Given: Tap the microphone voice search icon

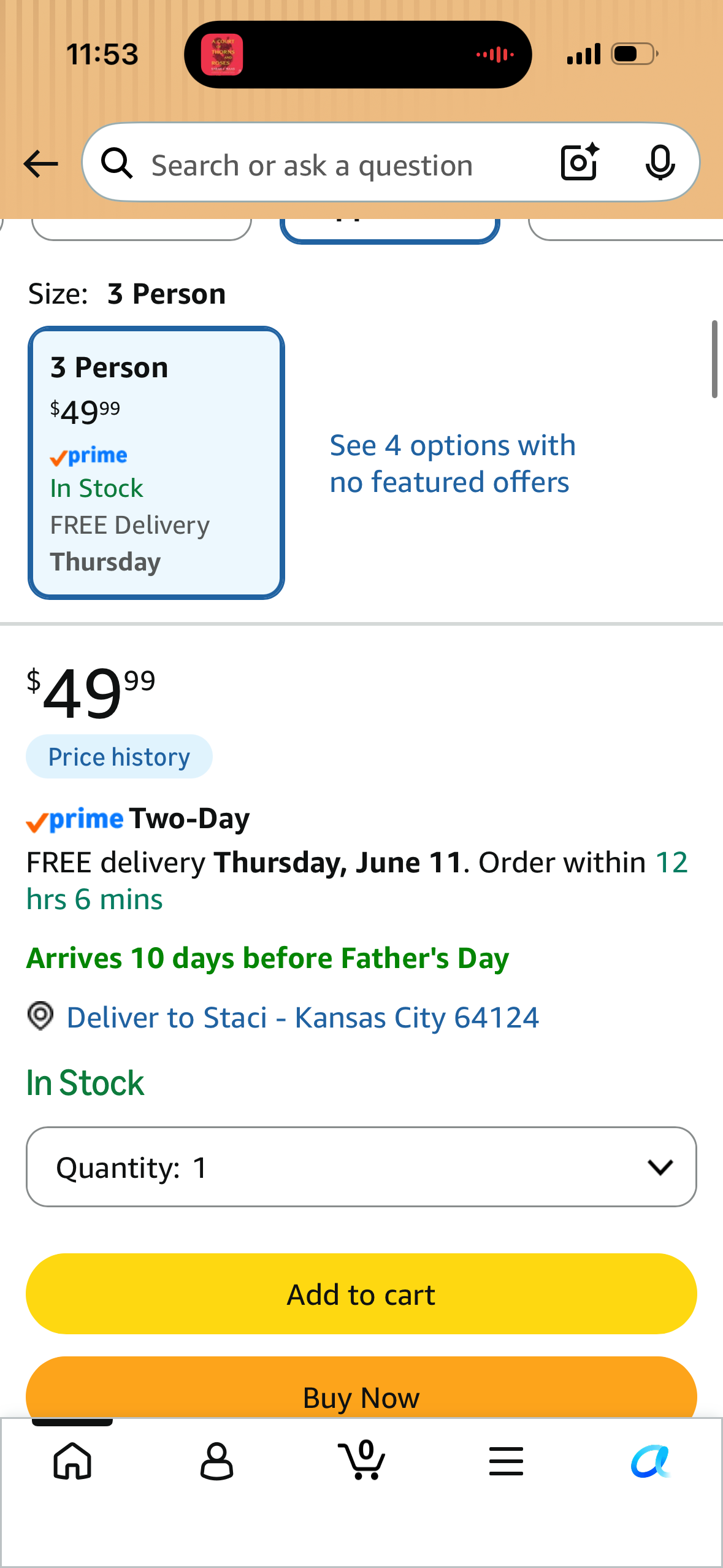Looking at the screenshot, I should 660,163.
